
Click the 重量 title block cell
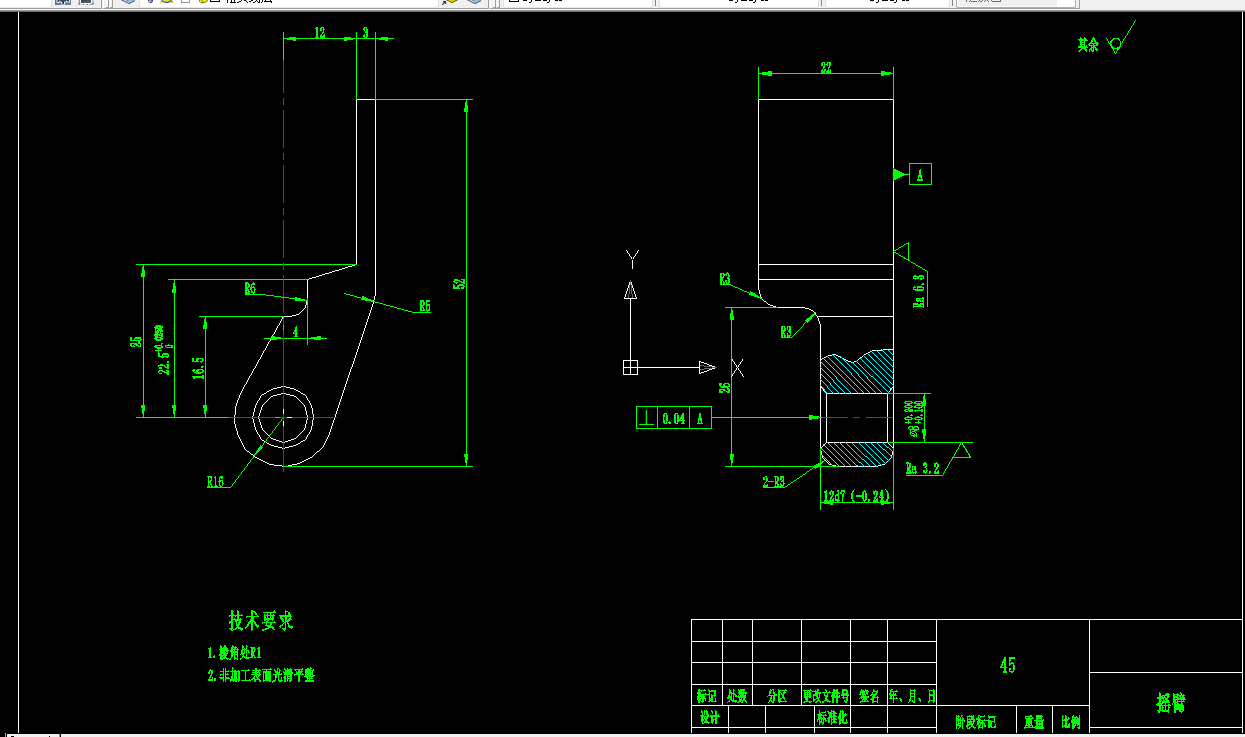[x=1033, y=721]
